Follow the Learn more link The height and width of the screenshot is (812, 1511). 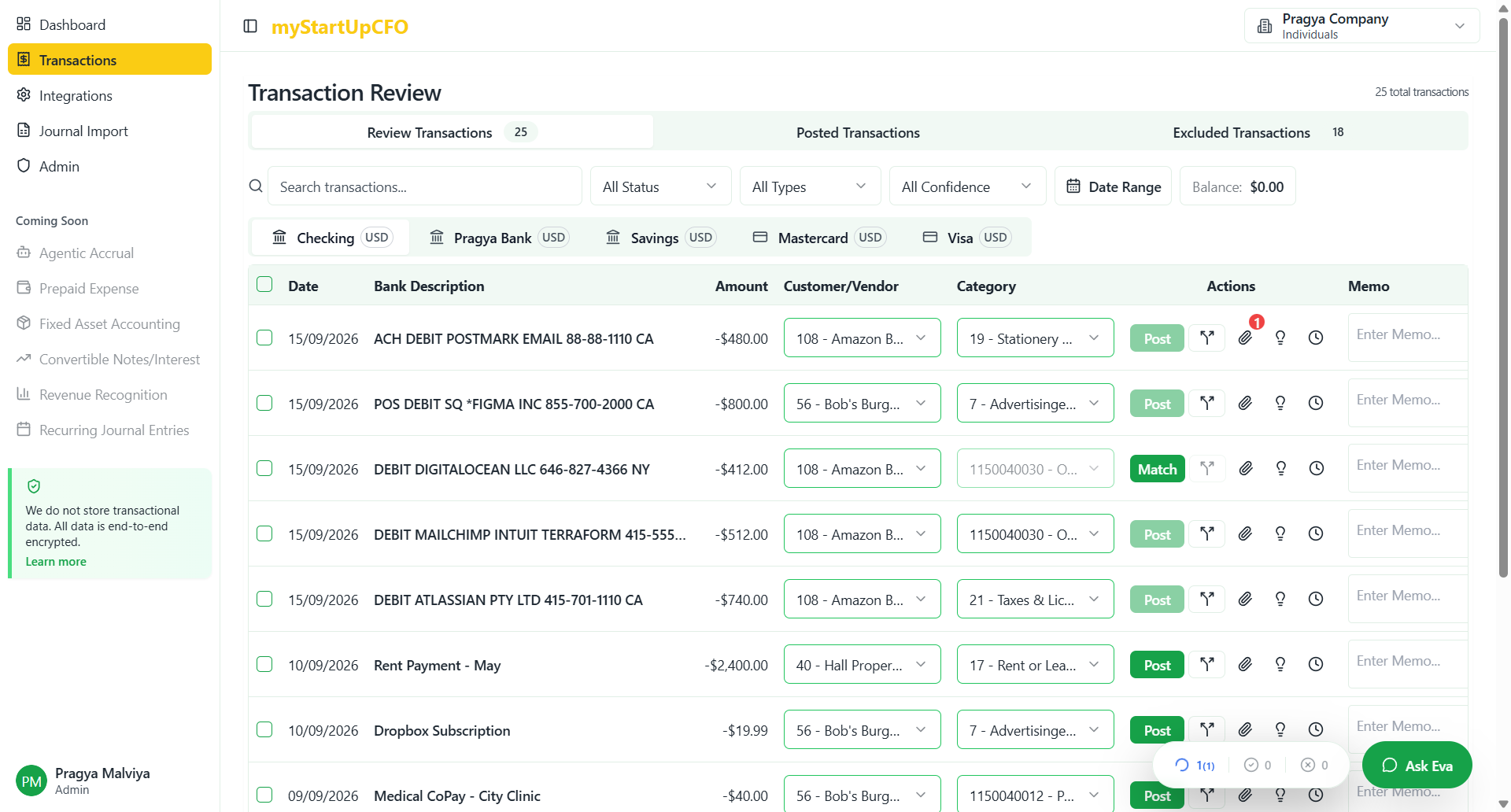coord(56,562)
